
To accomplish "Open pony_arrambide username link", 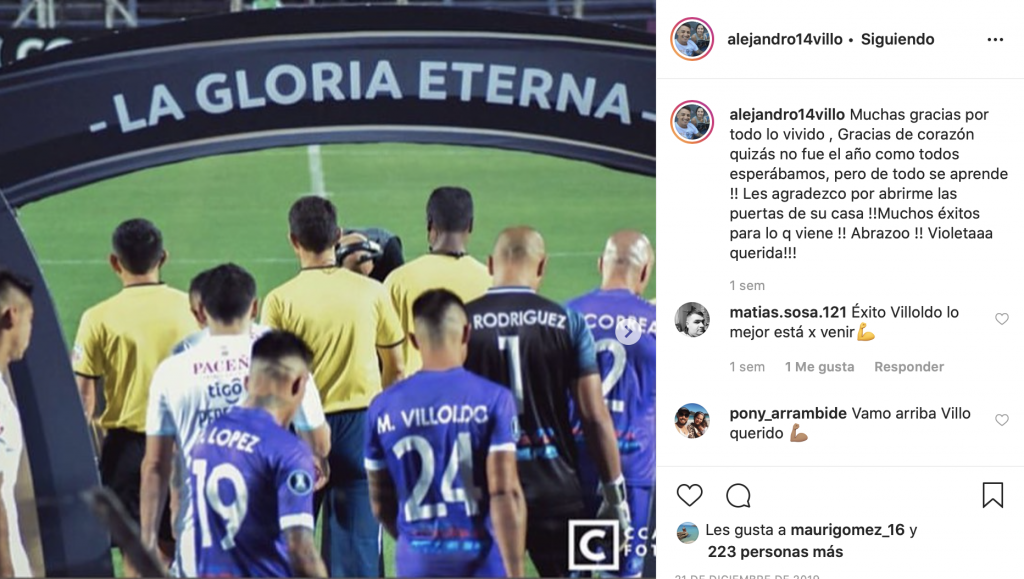I will click(788, 413).
